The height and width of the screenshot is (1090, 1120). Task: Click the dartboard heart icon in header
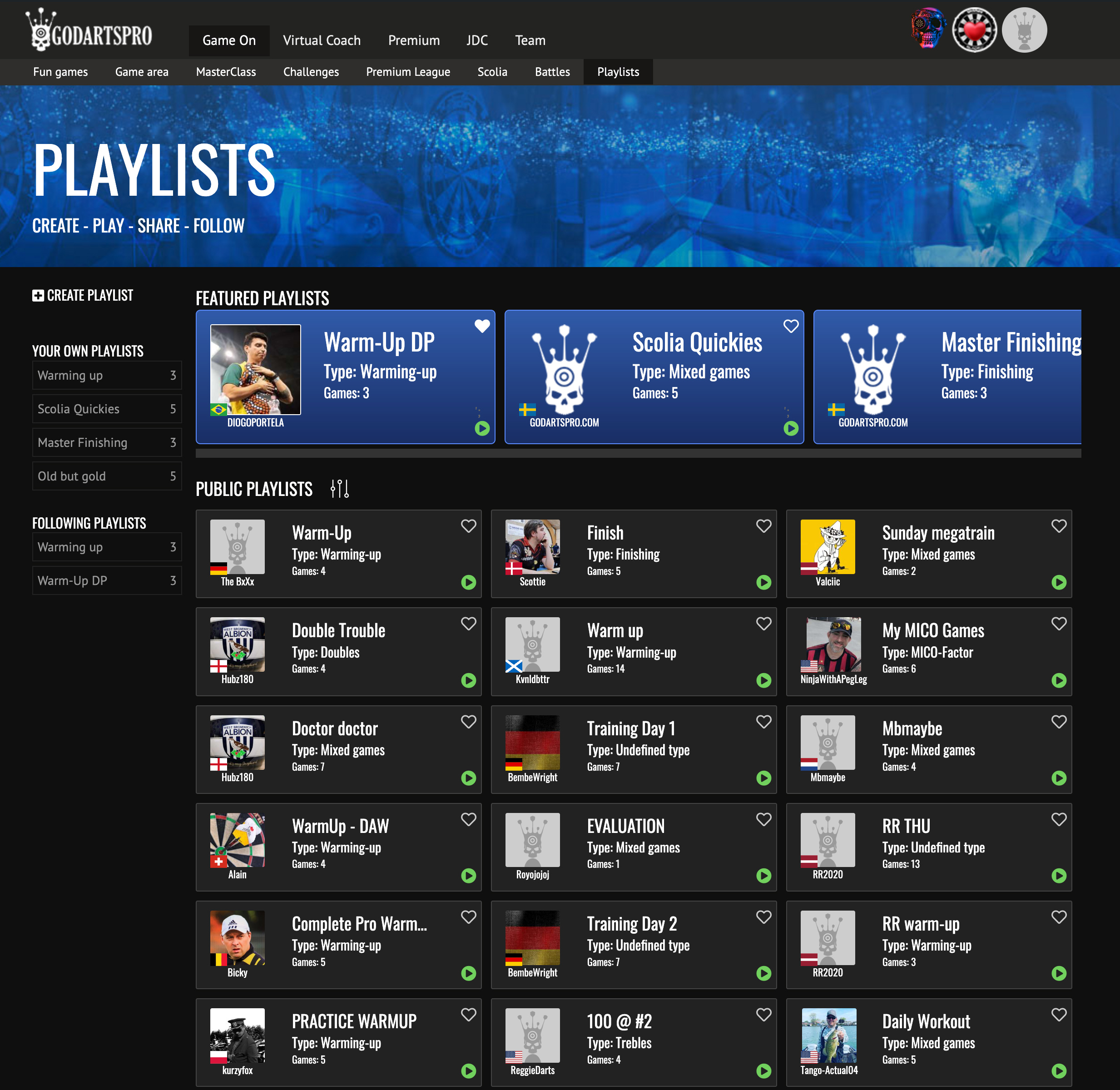tap(975, 30)
